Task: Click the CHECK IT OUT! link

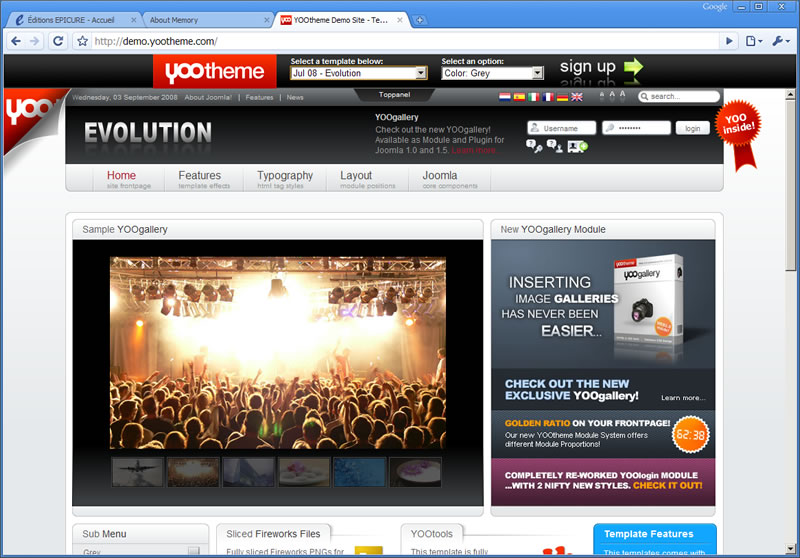Action: 667,486
